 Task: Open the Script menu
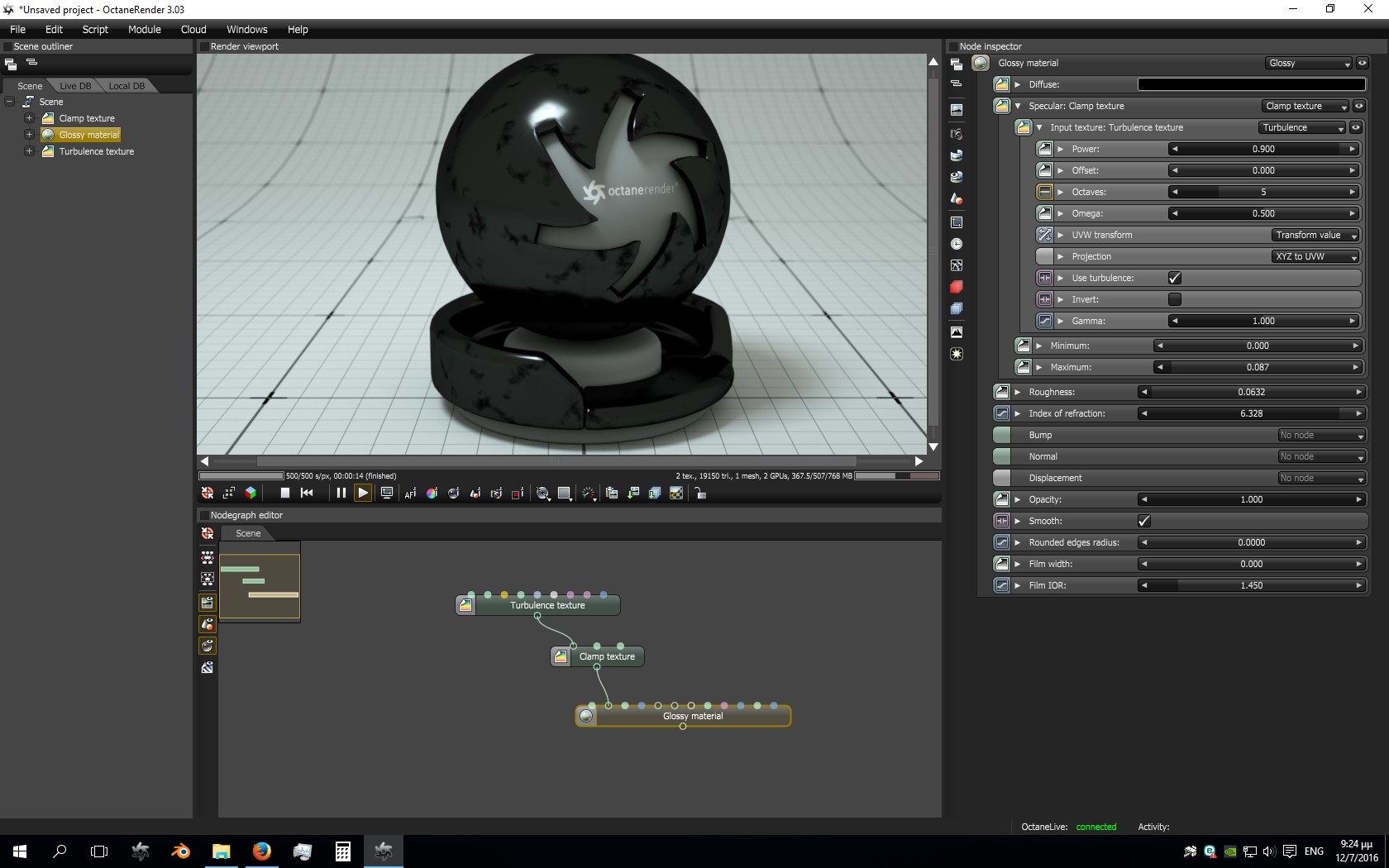point(95,29)
